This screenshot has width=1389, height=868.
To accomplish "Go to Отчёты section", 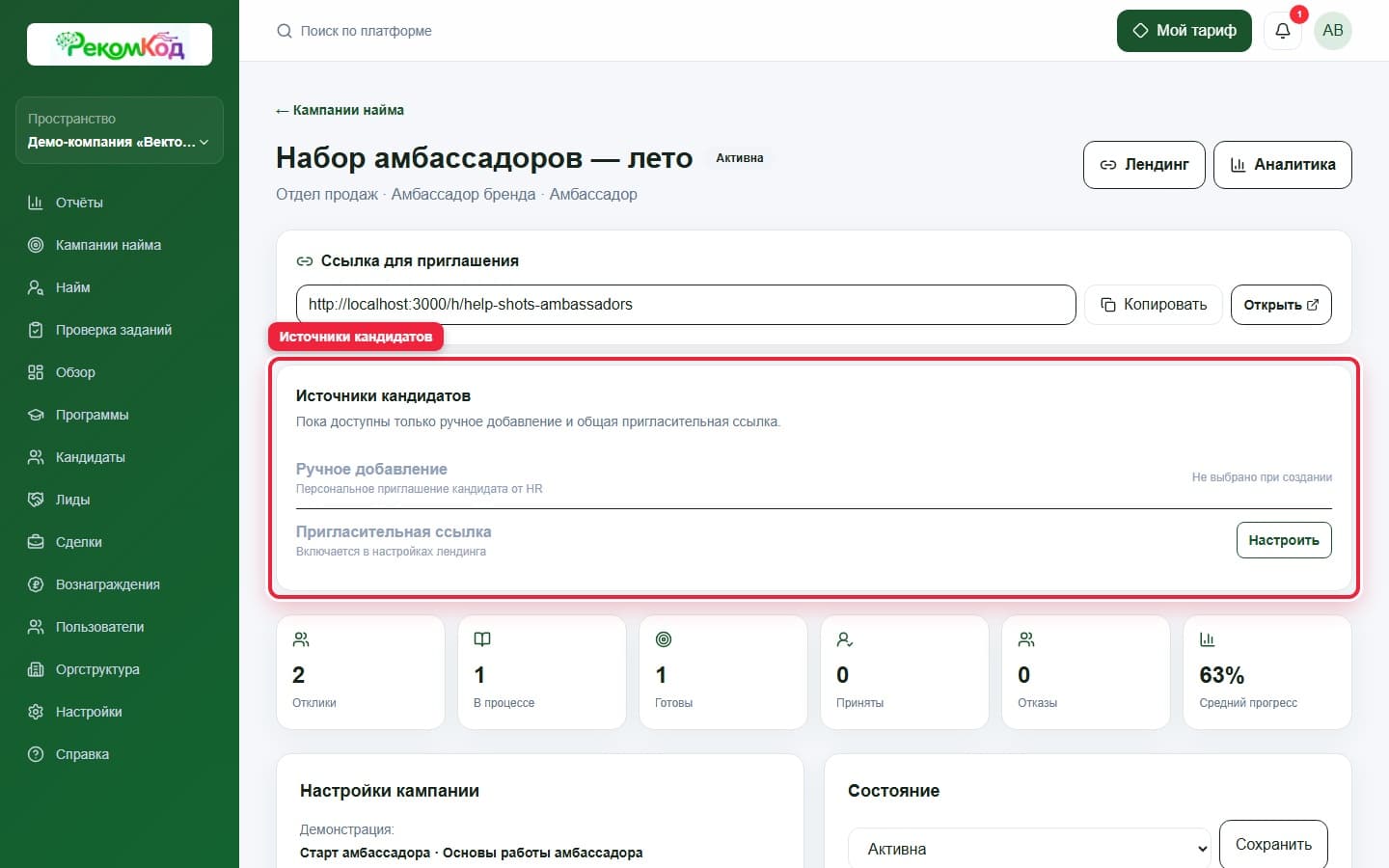I will (79, 203).
